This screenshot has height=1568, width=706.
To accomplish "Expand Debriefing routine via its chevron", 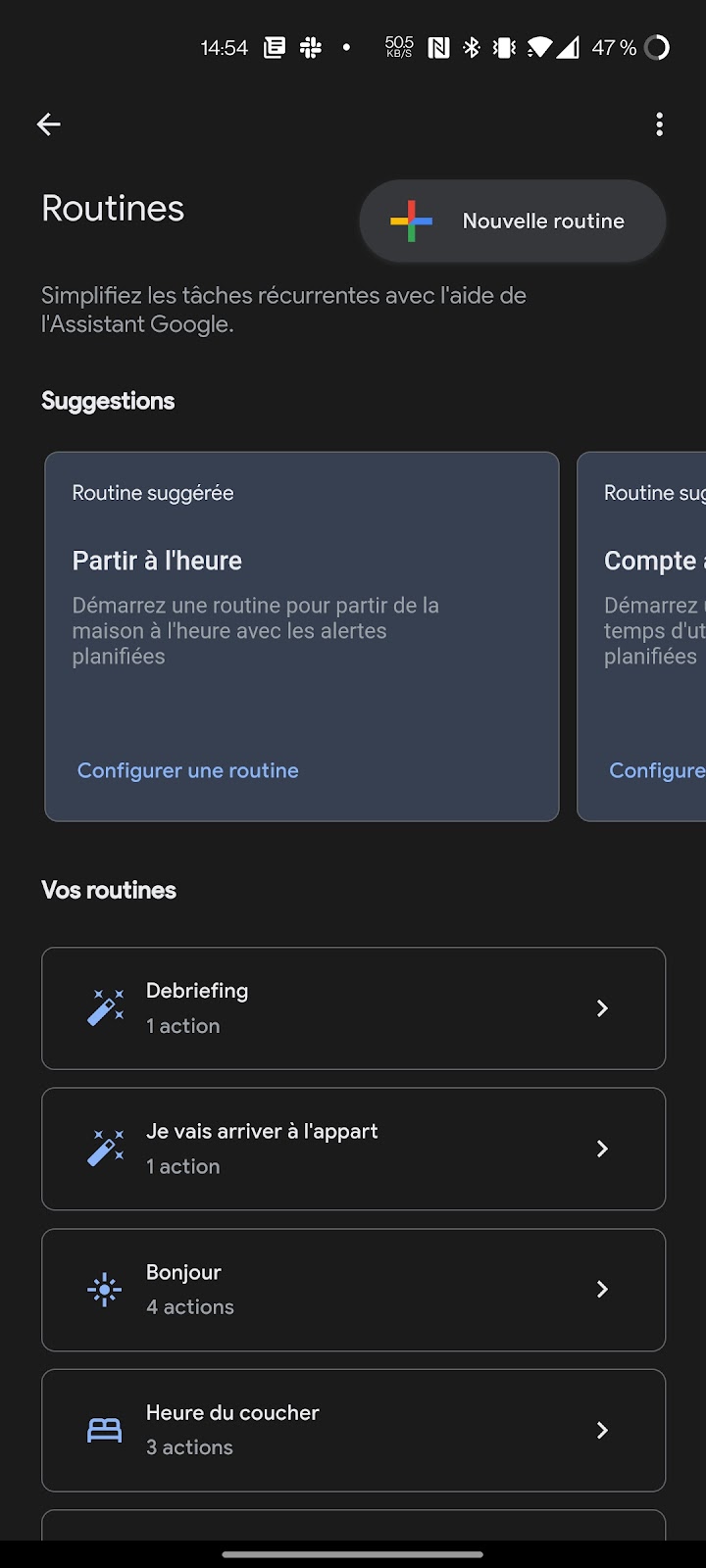I will (602, 1008).
